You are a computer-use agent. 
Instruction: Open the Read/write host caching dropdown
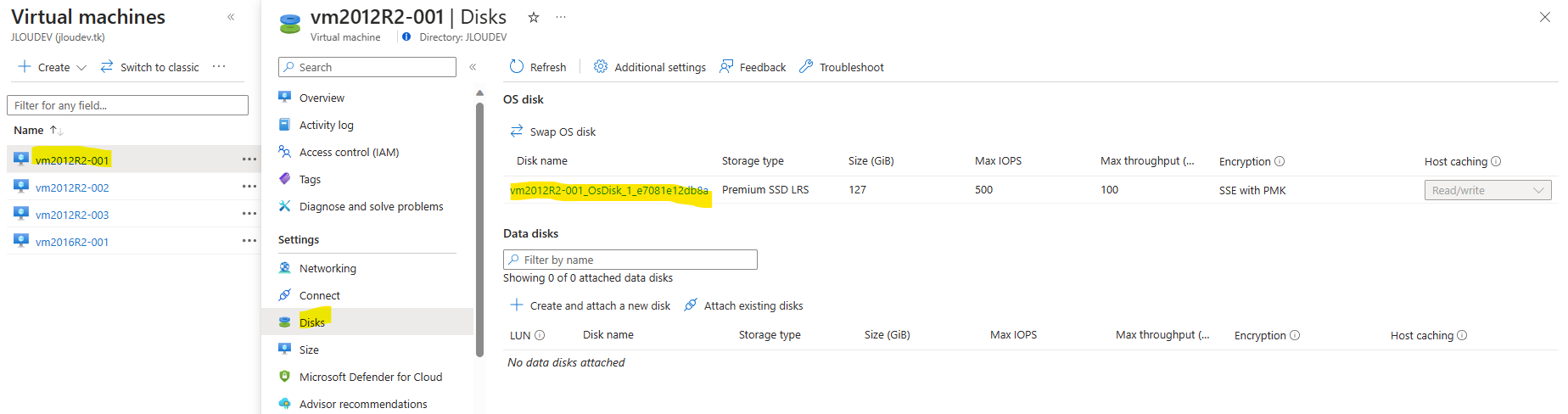1487,190
